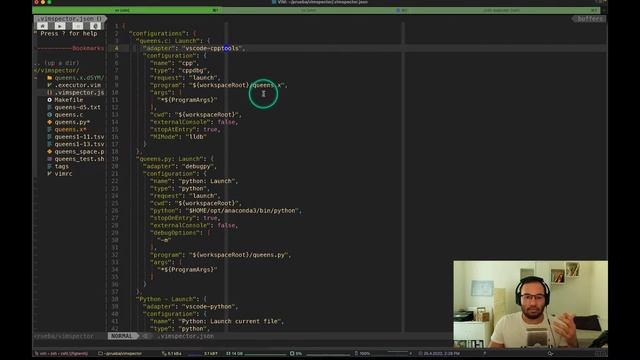Collapse the queens.x.dSYM directory arrow
This screenshot has width=640, height=360.
[x=36, y=78]
